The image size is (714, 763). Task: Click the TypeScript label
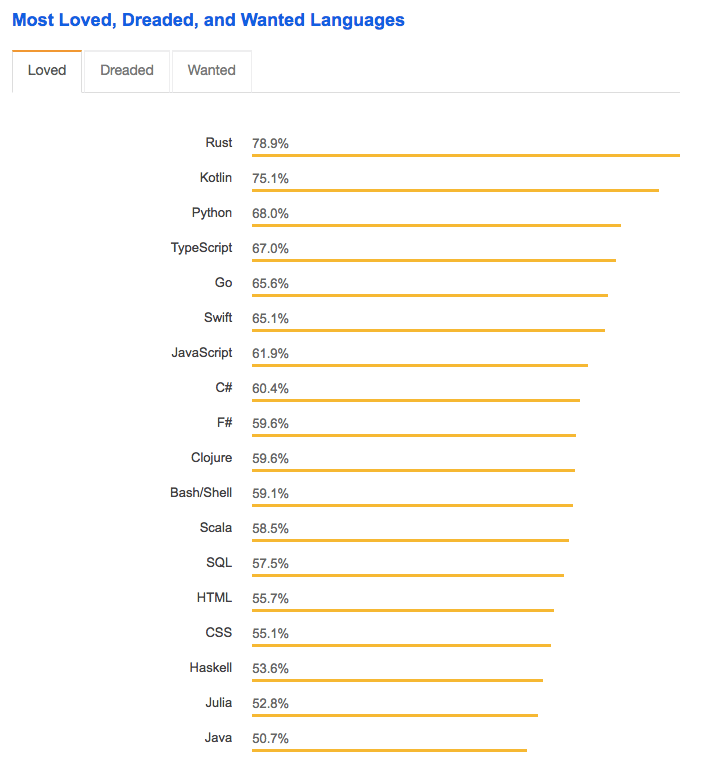(201, 248)
